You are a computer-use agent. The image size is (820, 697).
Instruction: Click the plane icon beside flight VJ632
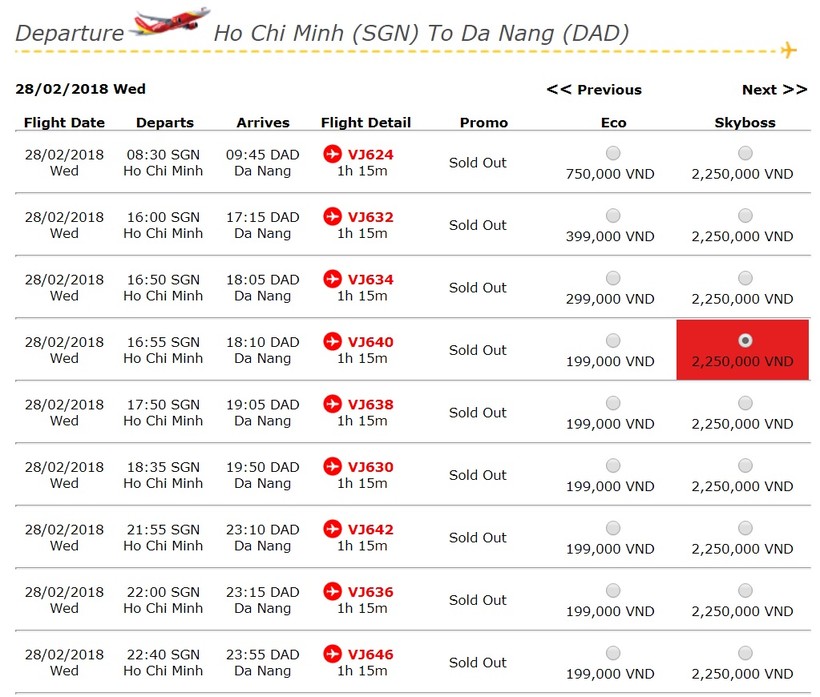coord(332,217)
